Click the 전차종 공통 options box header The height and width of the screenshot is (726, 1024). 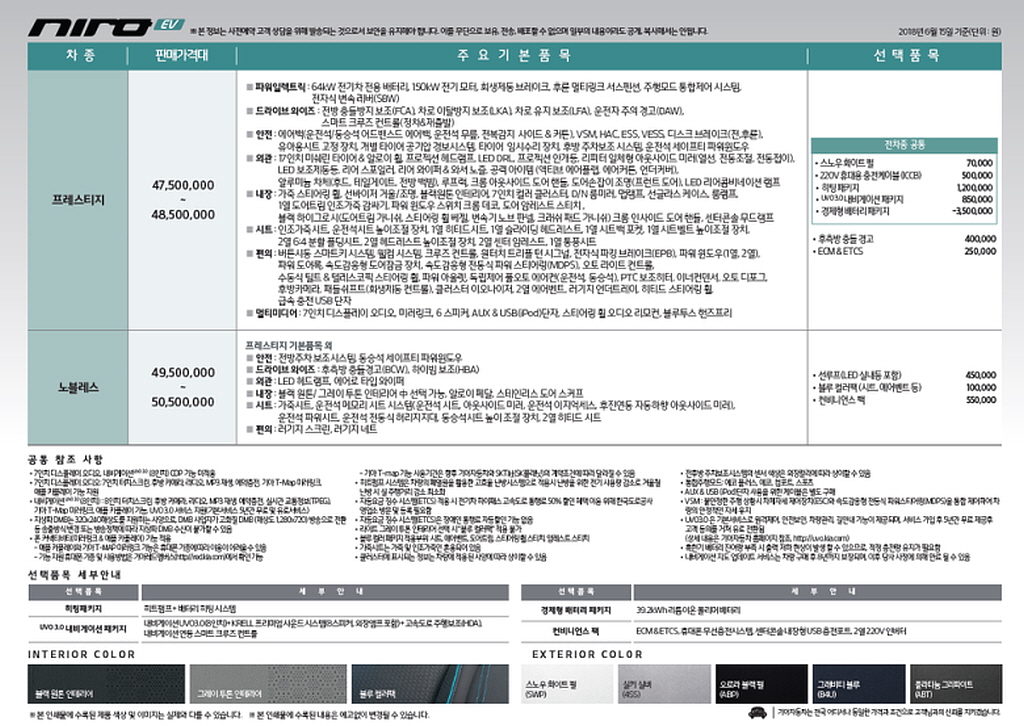(x=904, y=144)
